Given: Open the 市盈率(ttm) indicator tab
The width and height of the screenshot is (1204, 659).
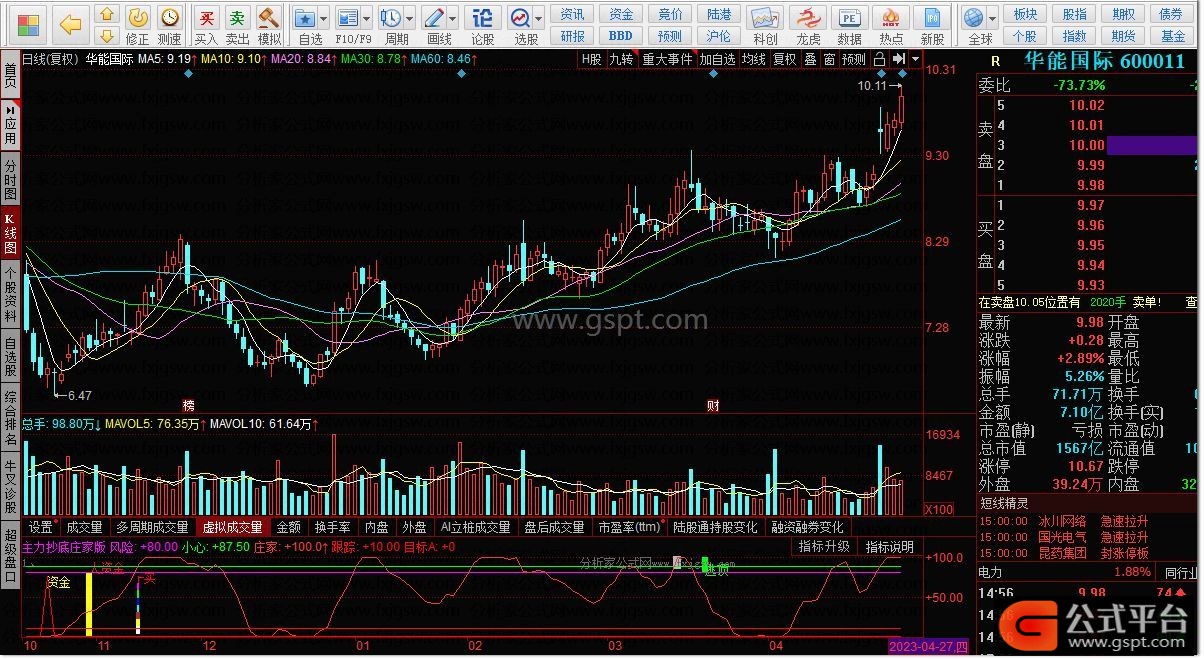Looking at the screenshot, I should [630, 527].
